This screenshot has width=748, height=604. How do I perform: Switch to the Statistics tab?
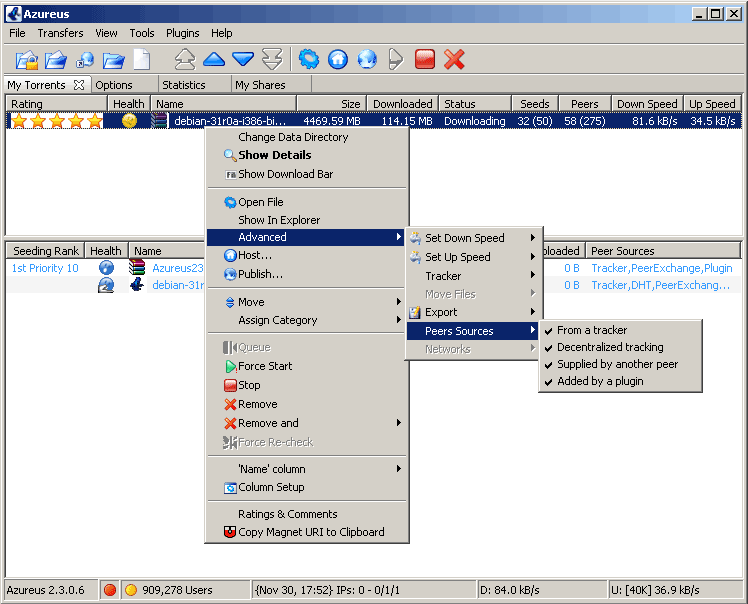pos(184,85)
